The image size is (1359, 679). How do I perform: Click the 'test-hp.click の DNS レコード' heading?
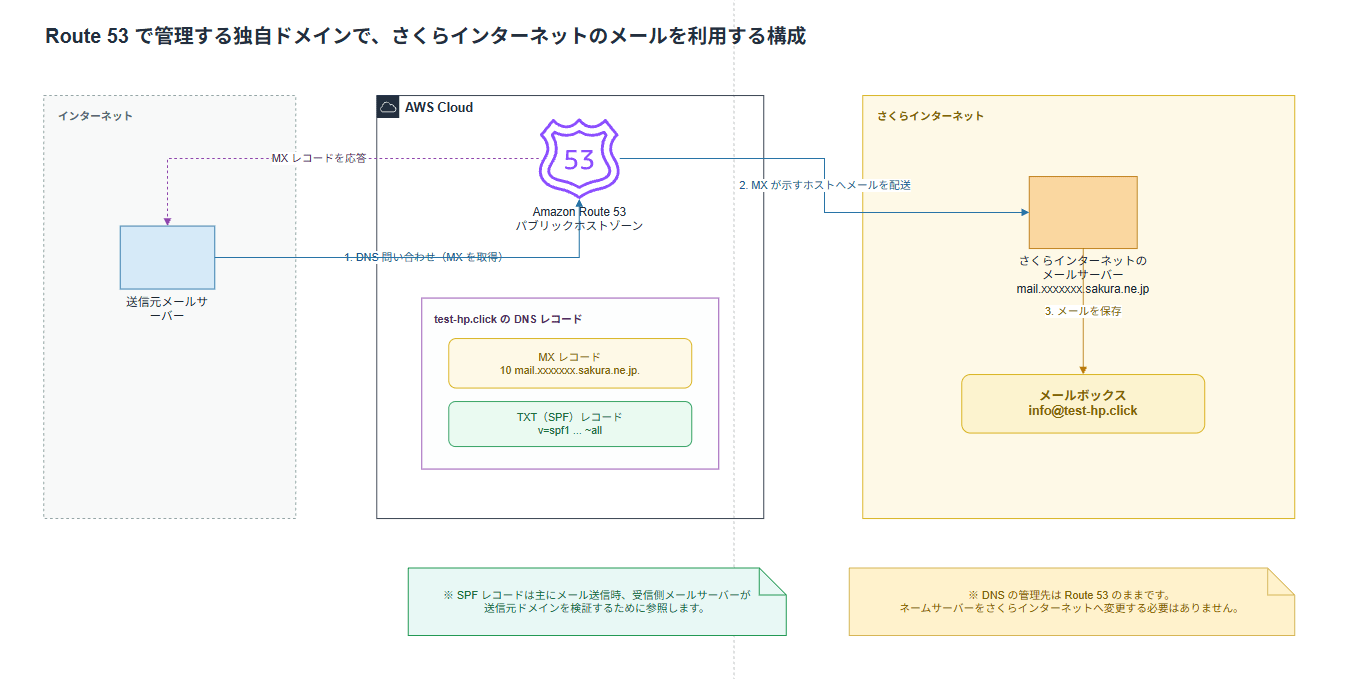point(508,319)
